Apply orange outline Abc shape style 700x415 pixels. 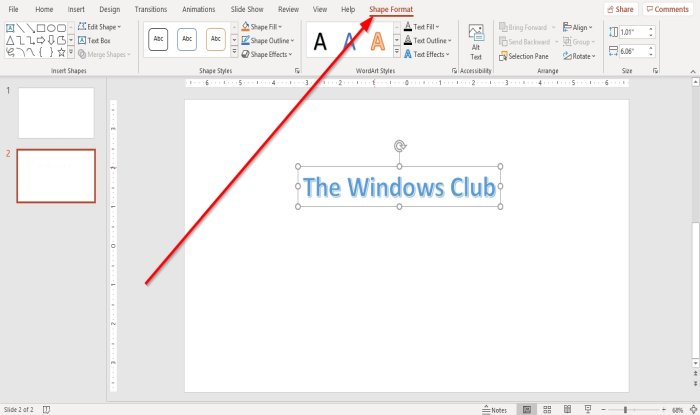click(216, 39)
